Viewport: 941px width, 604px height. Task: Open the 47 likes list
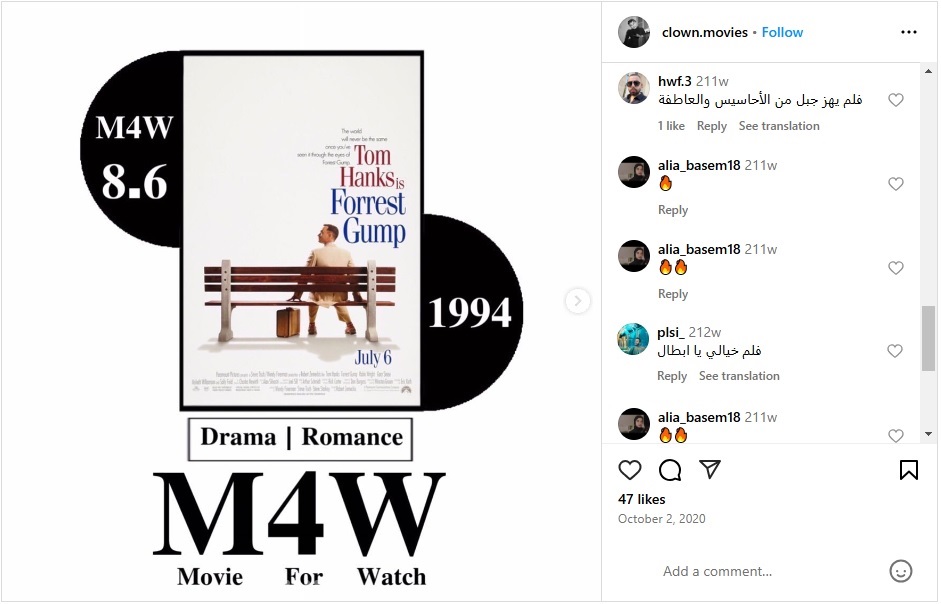coord(642,500)
